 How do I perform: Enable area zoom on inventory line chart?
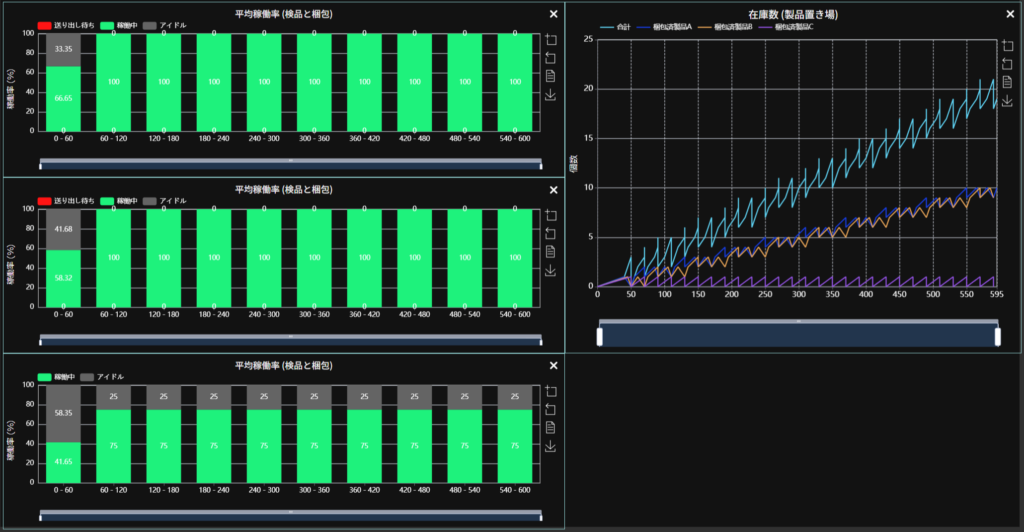[x=1008, y=46]
